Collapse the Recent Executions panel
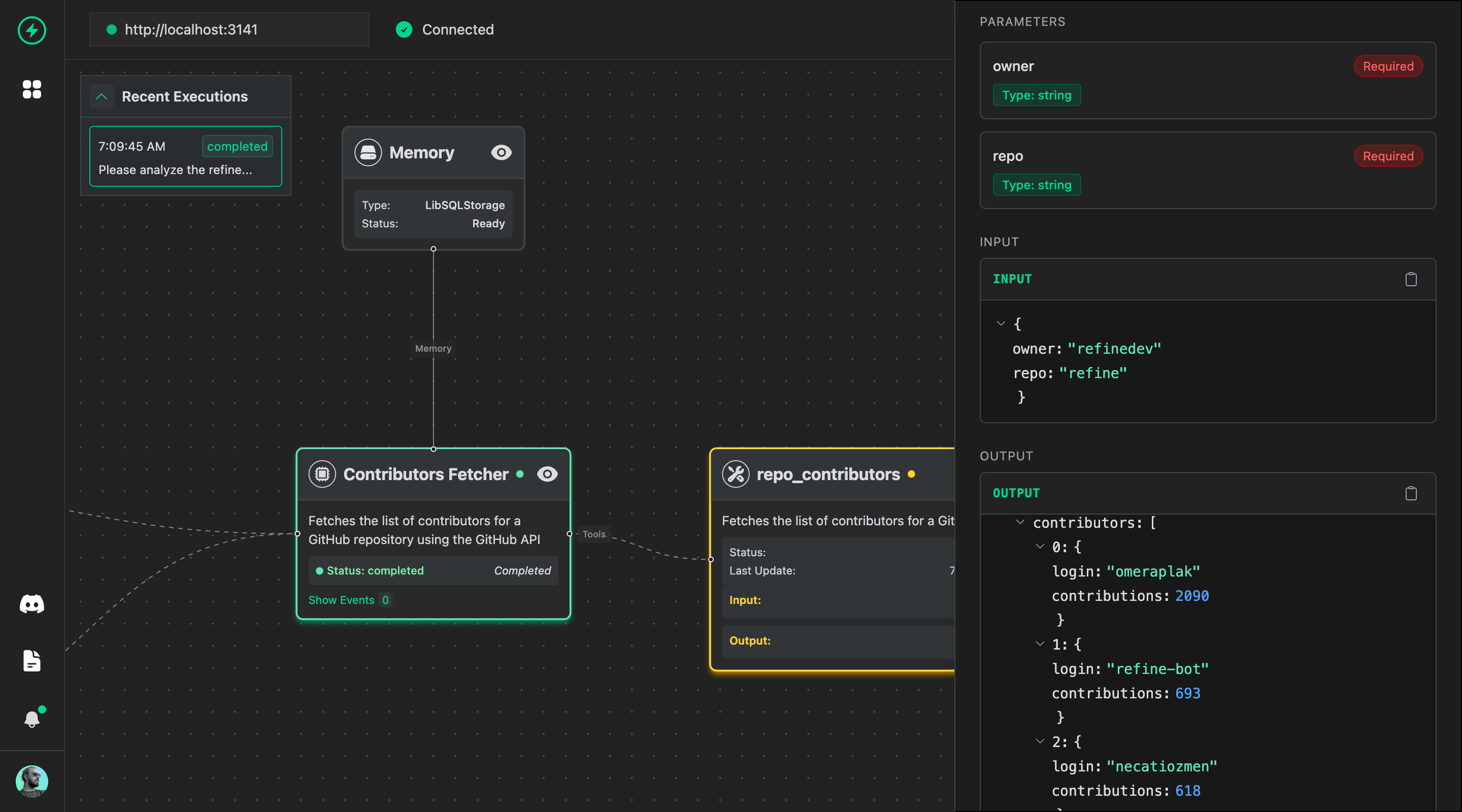The height and width of the screenshot is (812, 1462). point(102,96)
